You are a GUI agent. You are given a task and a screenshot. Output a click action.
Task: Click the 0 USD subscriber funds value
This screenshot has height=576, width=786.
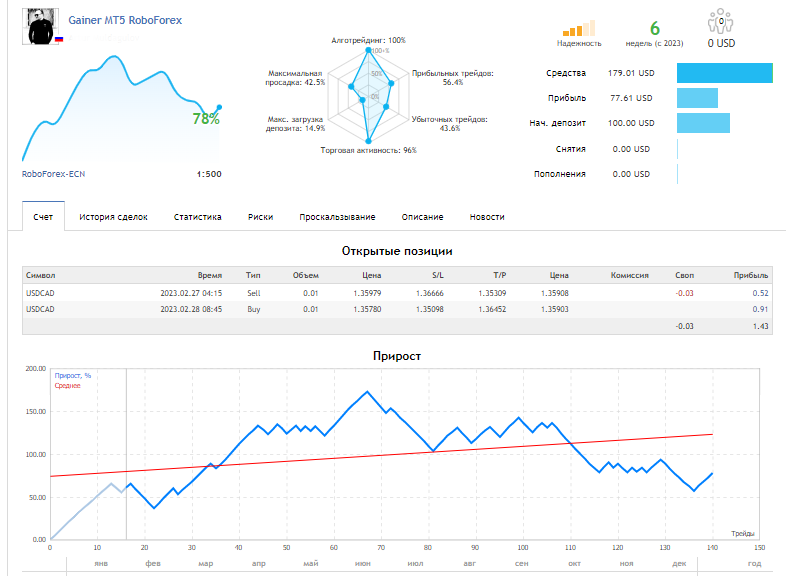(721, 44)
